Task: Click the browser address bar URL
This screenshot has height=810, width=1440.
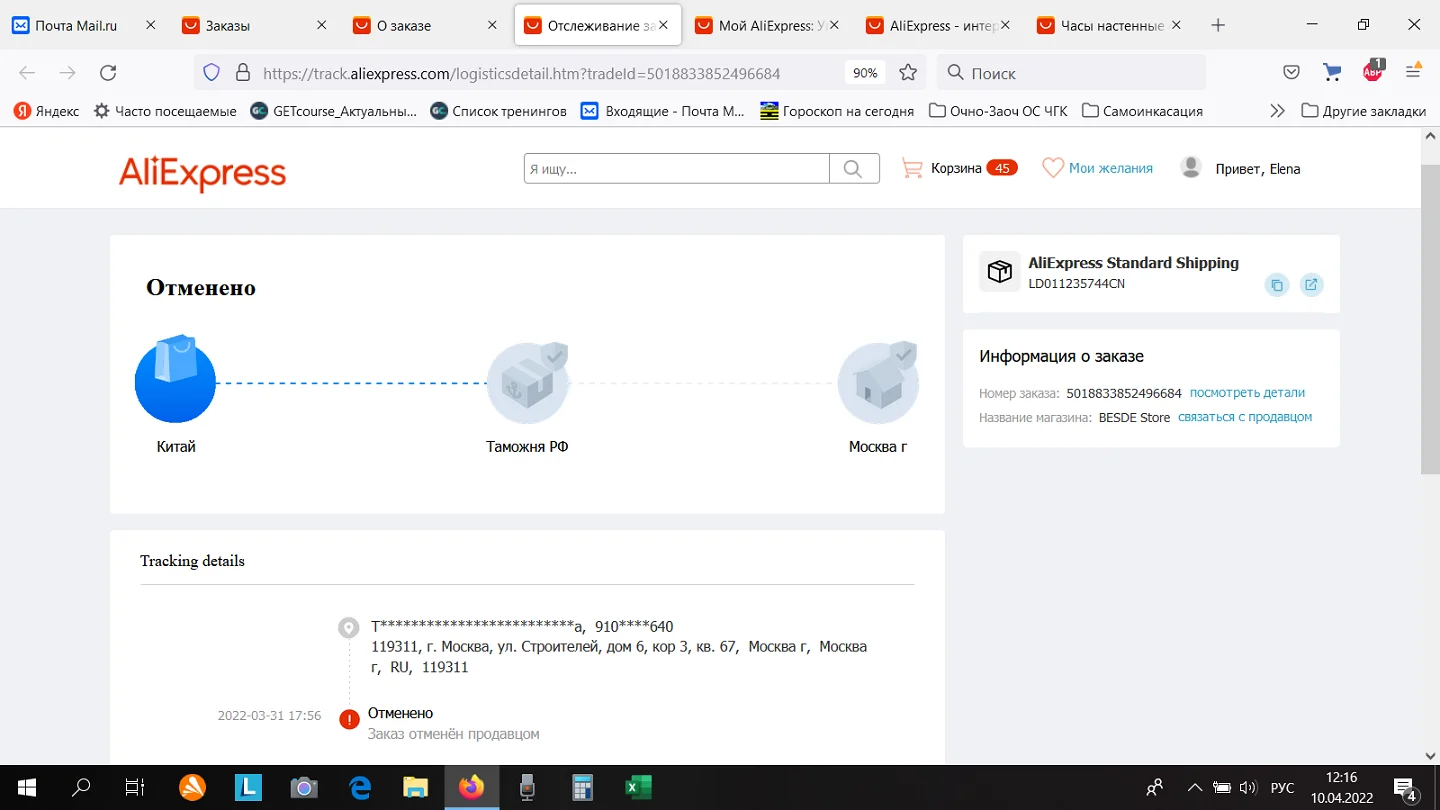Action: [521, 73]
